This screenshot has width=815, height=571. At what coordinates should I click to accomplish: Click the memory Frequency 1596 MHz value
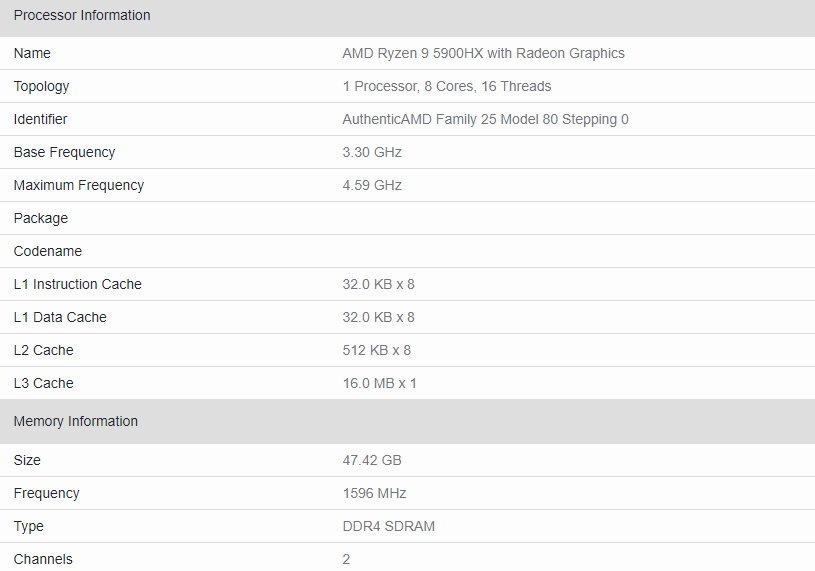374,493
